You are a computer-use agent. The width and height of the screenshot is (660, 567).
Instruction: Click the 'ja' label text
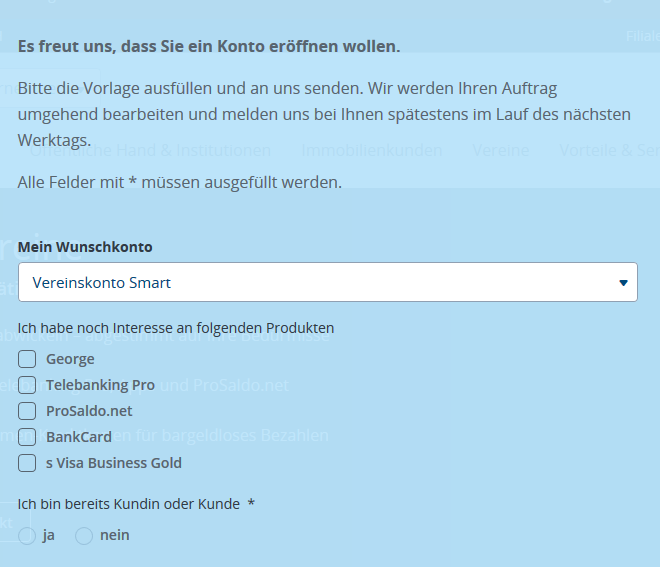tap(49, 535)
